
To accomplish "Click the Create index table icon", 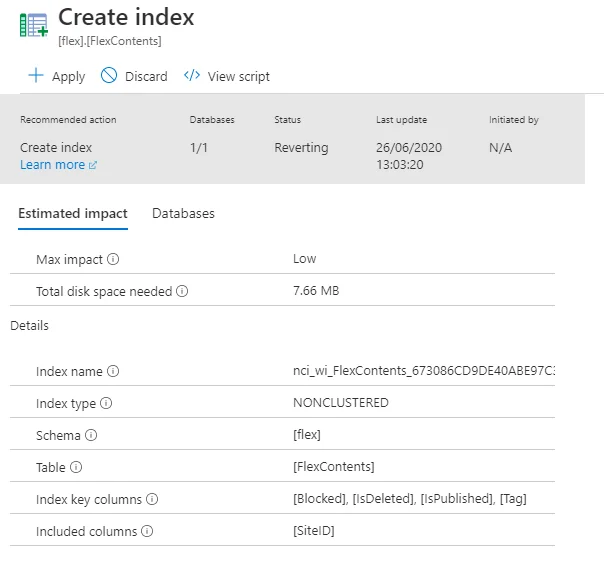I will point(33,25).
